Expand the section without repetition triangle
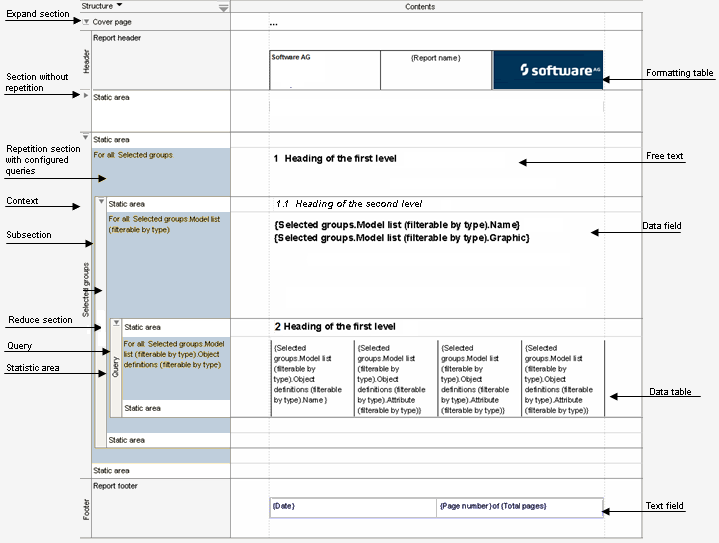The image size is (719, 543). pos(86,95)
